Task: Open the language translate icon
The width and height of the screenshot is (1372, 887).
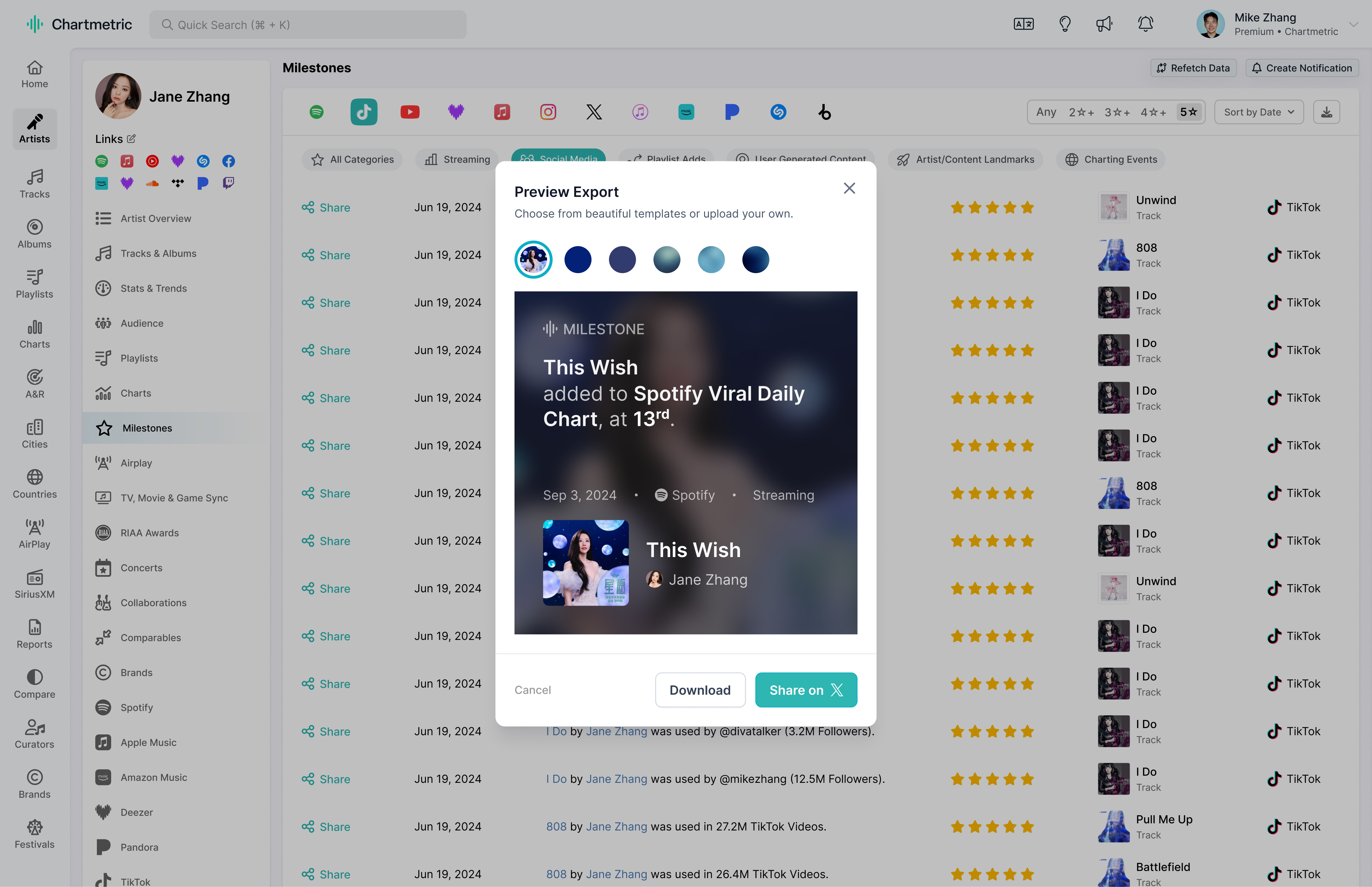Action: click(1024, 24)
